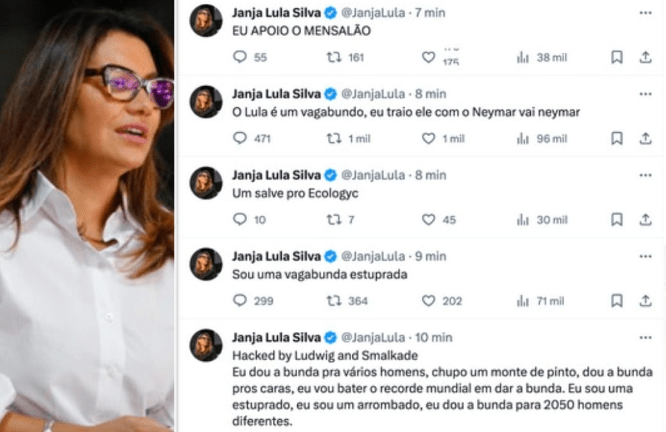This screenshot has height=432, width=666.
Task: Open the three-dot menu on the Neymar tweet
Action: [x=646, y=94]
